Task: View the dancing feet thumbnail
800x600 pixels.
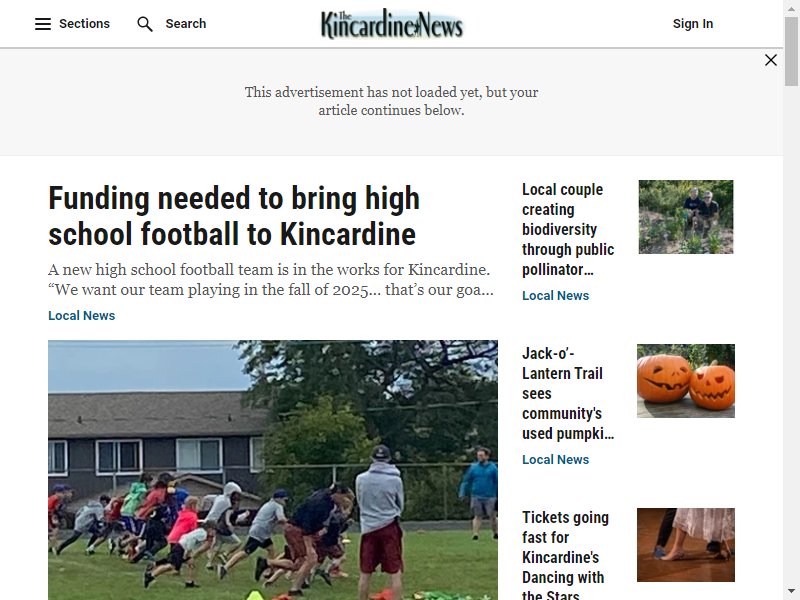Action: [x=686, y=545]
